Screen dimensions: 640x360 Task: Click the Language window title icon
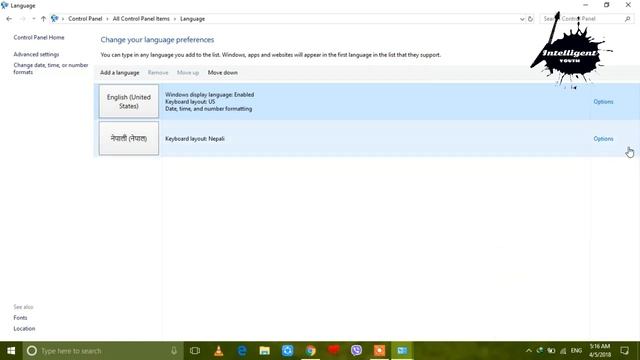point(4,5)
